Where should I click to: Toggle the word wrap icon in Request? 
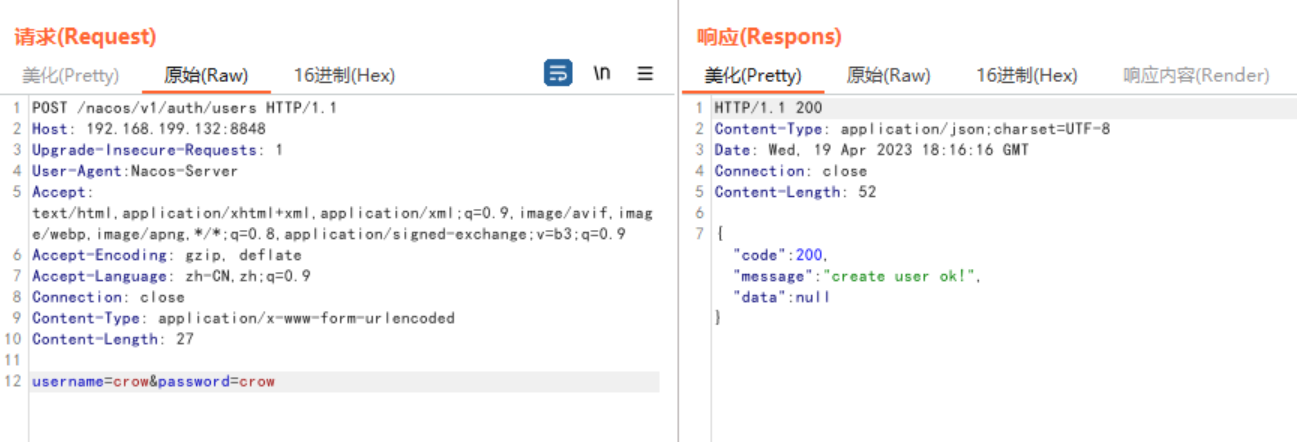tap(558, 73)
